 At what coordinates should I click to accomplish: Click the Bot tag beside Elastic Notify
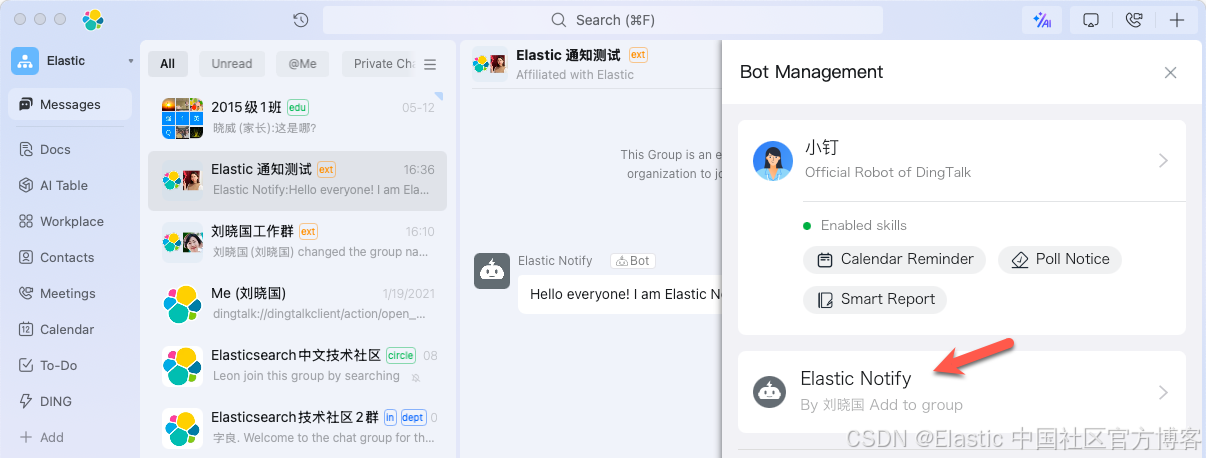click(633, 261)
